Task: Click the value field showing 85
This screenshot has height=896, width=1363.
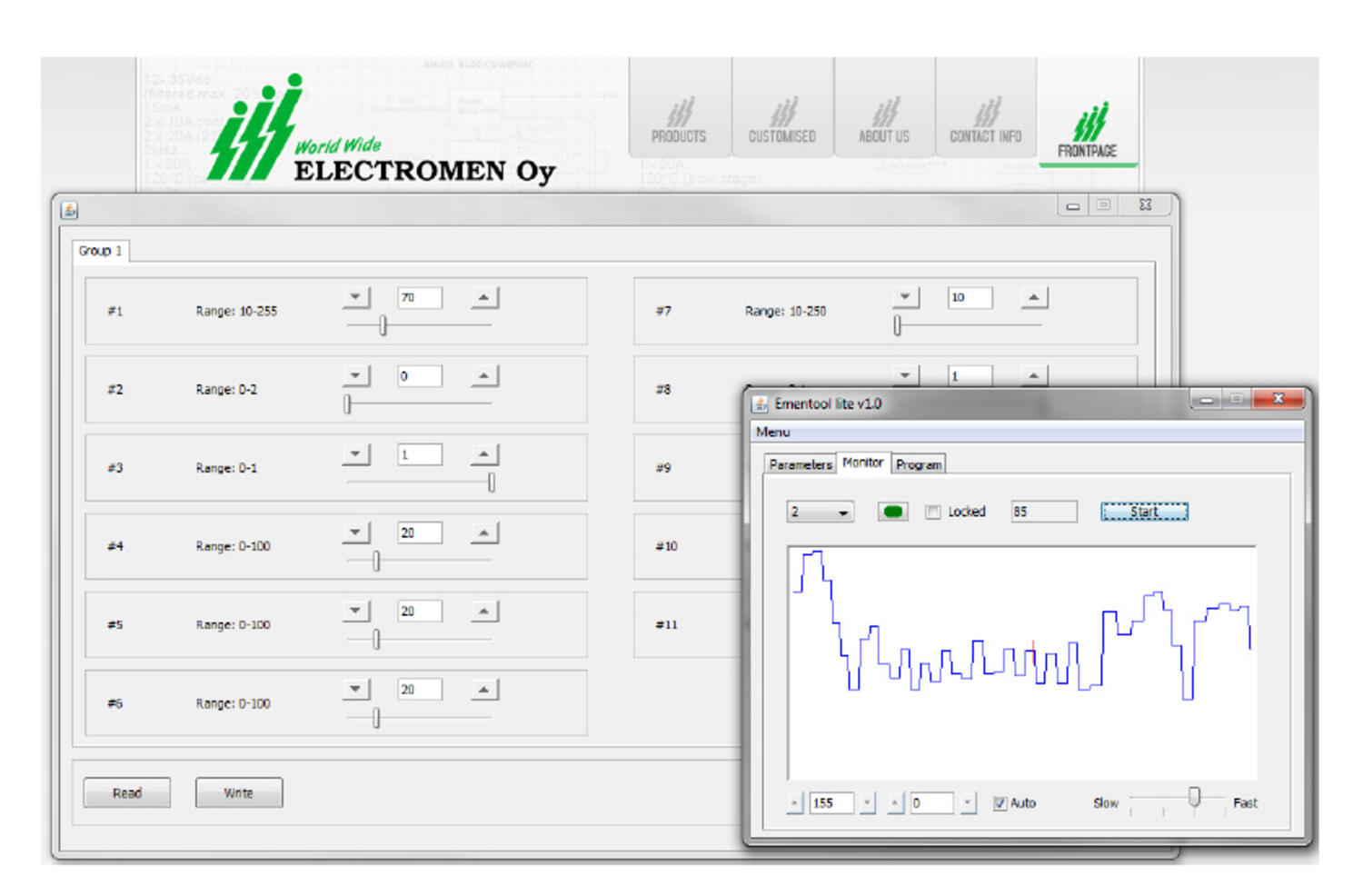Action: point(1043,512)
